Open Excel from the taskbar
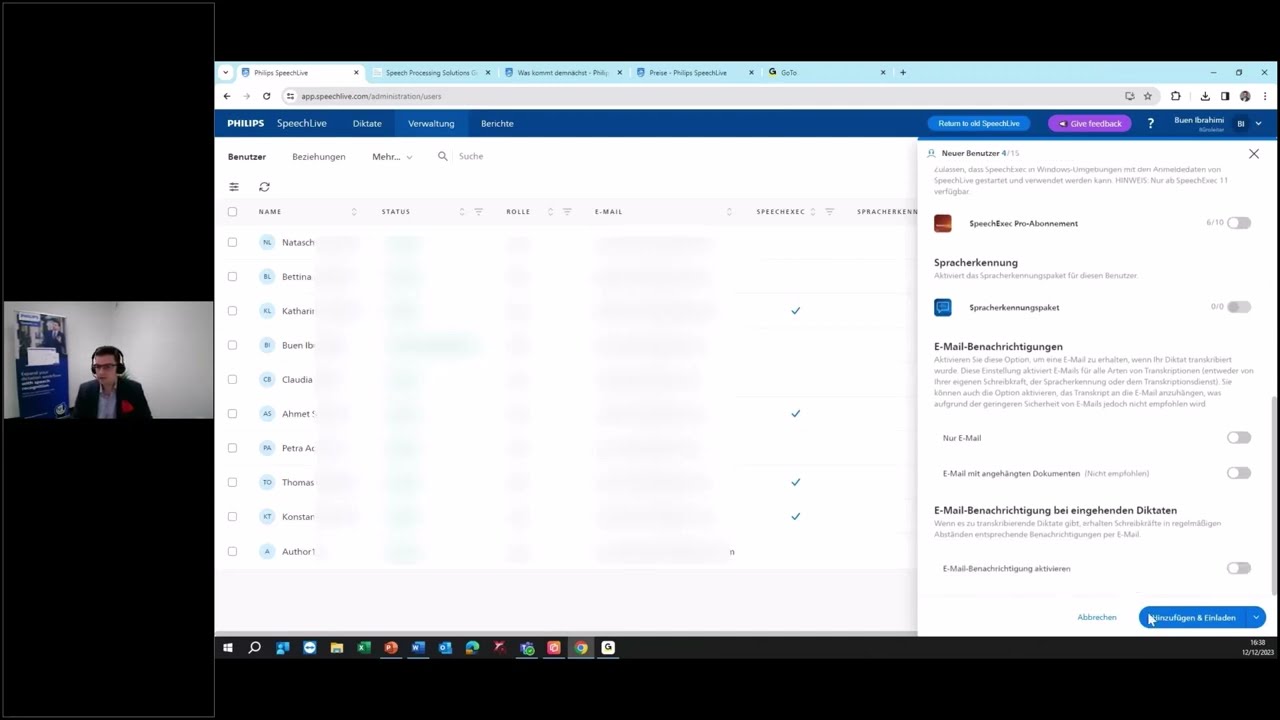 (x=364, y=648)
